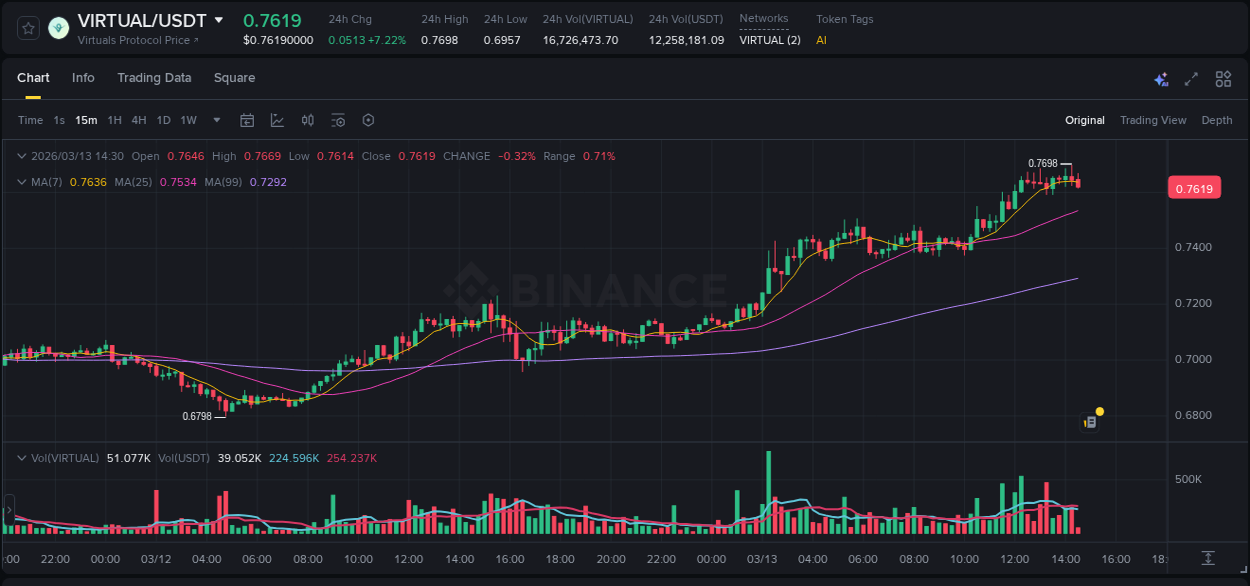1250x586 pixels.
Task: Expand chart to fullscreen with the arrow icon
Action: [1190, 78]
